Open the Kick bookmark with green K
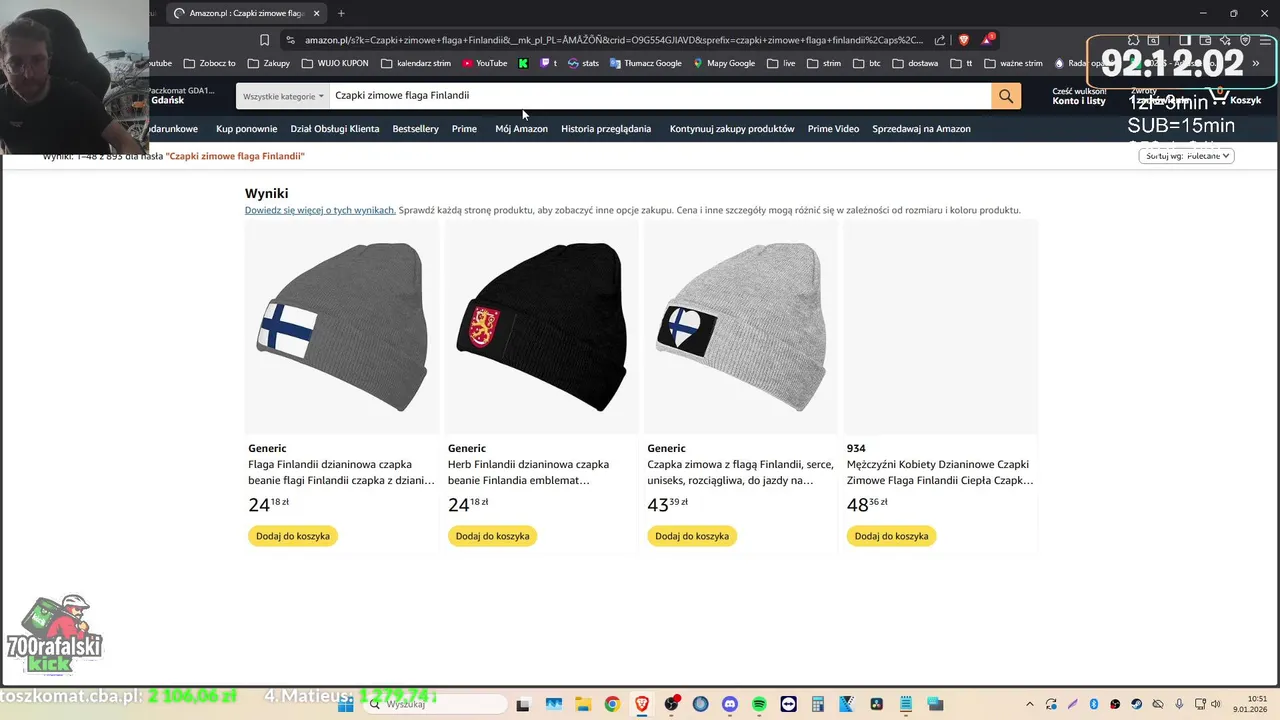 pyautogui.click(x=523, y=63)
